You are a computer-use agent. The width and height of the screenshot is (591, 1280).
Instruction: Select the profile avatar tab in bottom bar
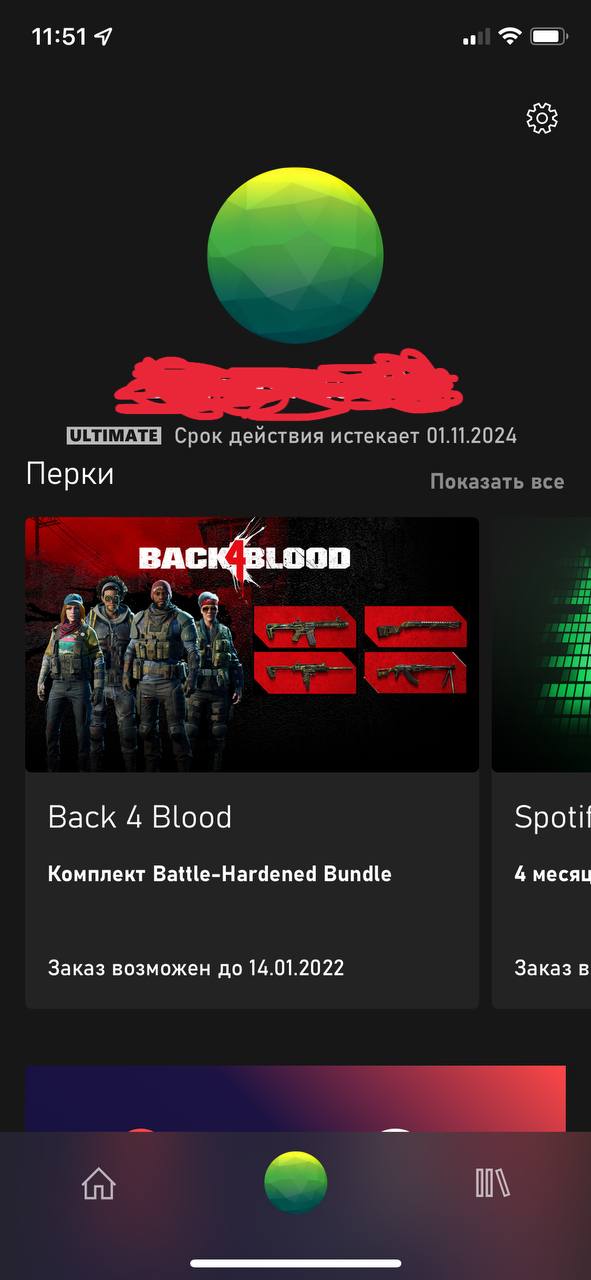(295, 1182)
